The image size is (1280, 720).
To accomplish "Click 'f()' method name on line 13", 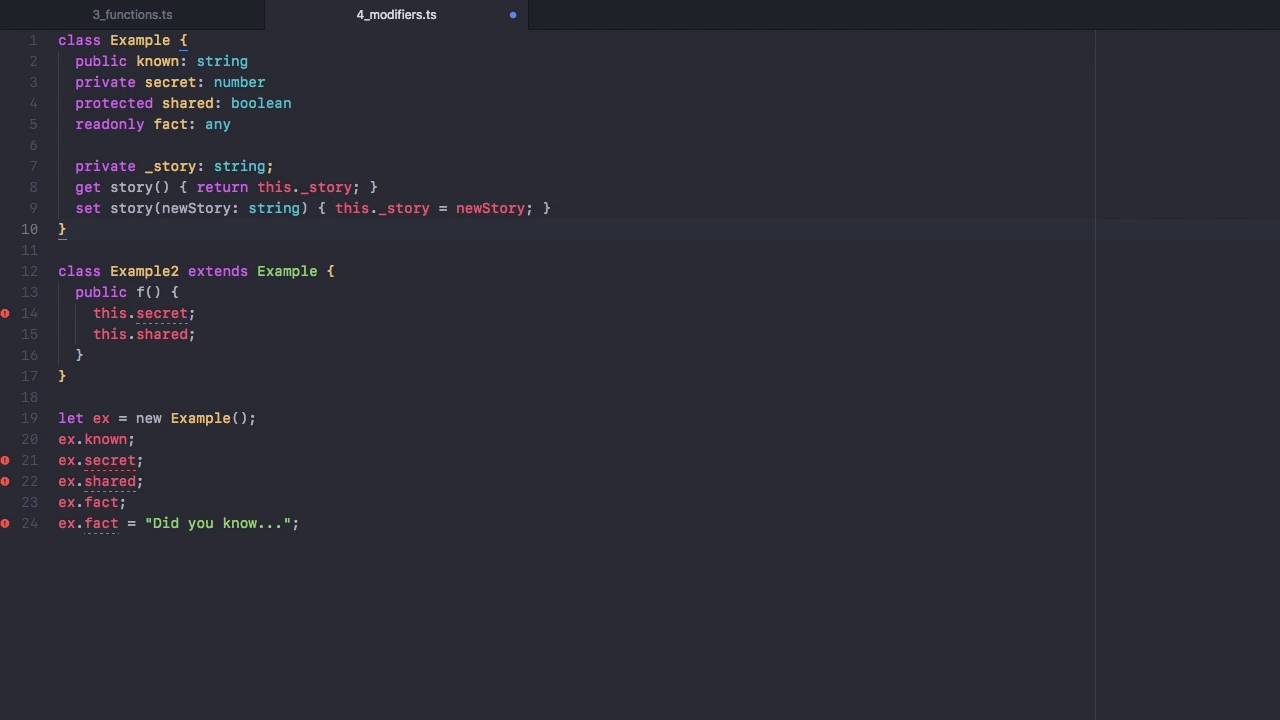I will pyautogui.click(x=148, y=292).
